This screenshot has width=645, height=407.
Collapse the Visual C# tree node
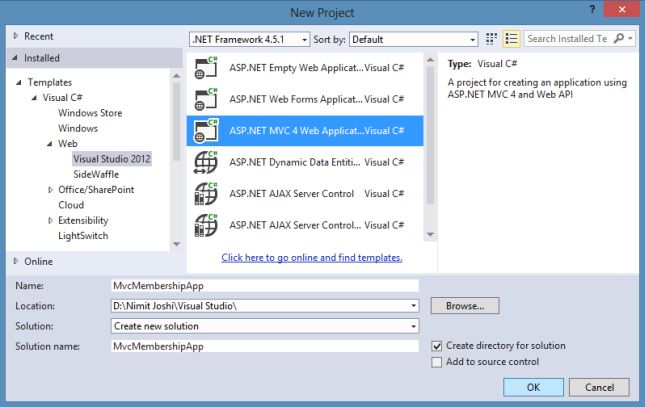[34, 98]
